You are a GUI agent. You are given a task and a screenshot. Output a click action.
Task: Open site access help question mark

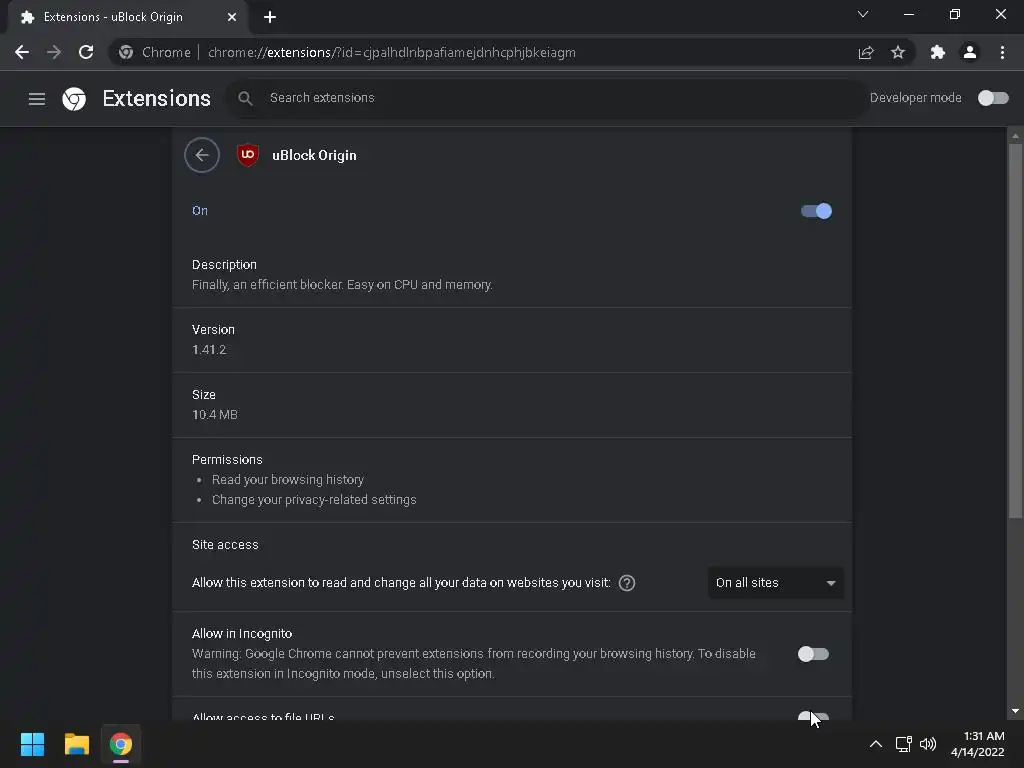[626, 583]
